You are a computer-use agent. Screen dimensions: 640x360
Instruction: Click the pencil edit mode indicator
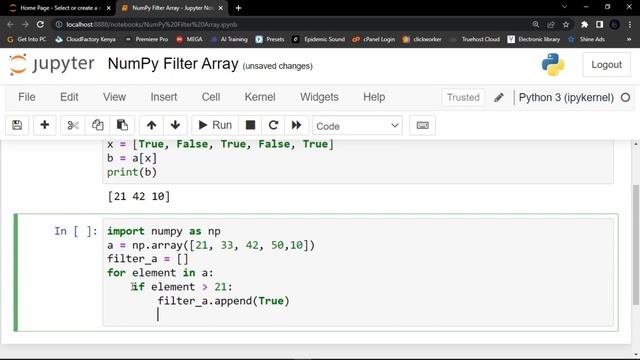pyautogui.click(x=498, y=98)
